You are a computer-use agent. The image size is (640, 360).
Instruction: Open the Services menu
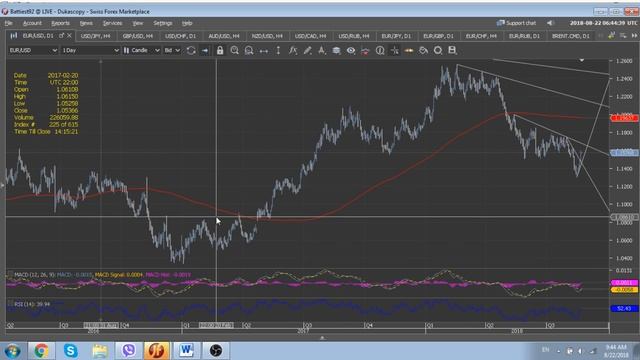pyautogui.click(x=112, y=23)
